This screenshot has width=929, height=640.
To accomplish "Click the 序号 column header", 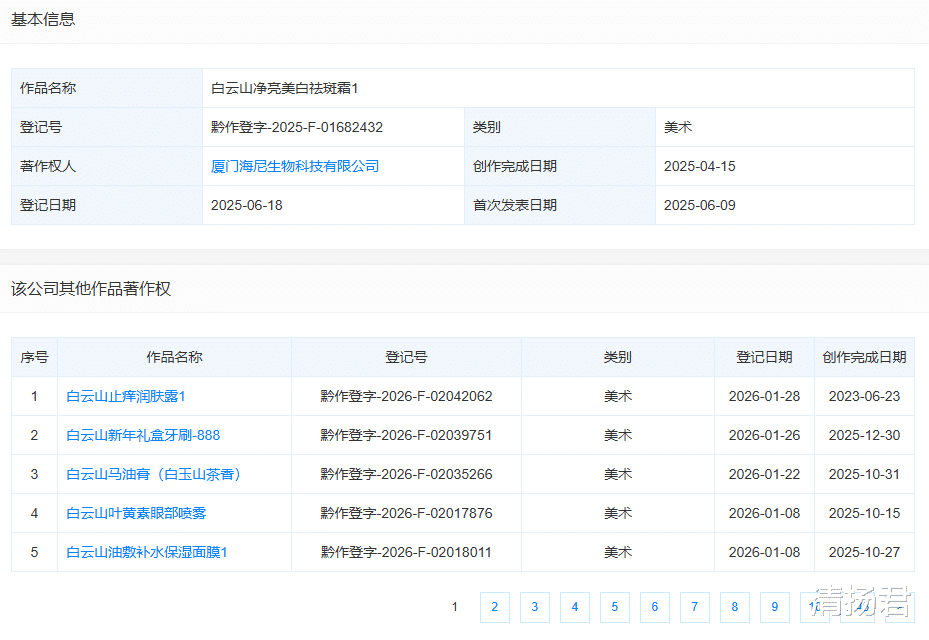I will [34, 357].
